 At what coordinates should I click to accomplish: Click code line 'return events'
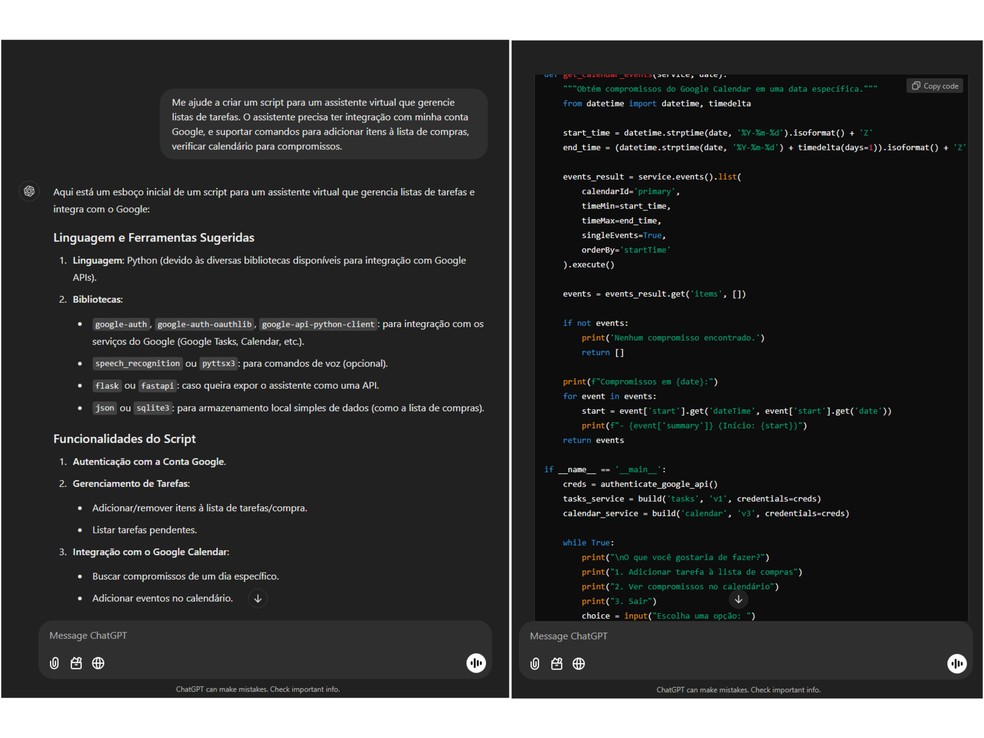[593, 440]
